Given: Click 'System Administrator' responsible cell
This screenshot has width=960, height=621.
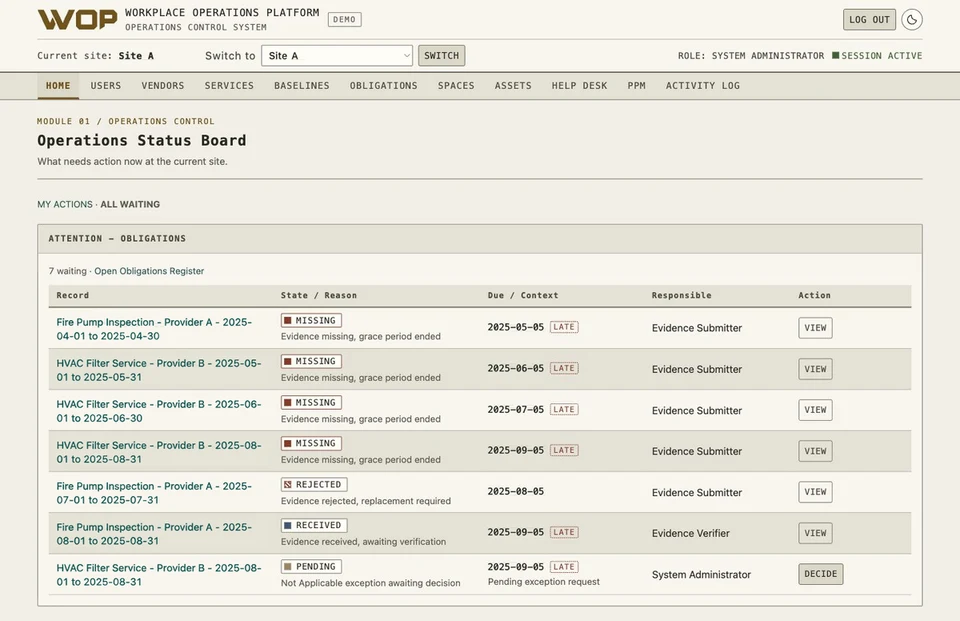Looking at the screenshot, I should (x=701, y=575).
